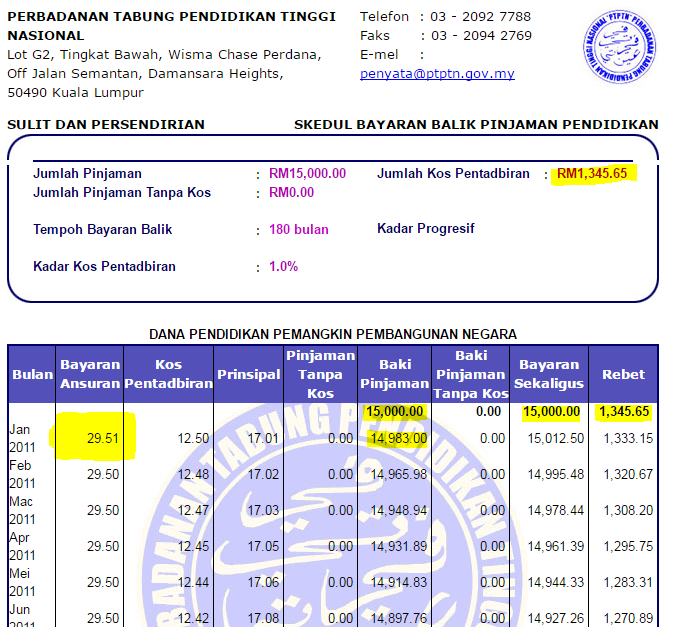Click the Mac 2011 month cell

pos(21,511)
